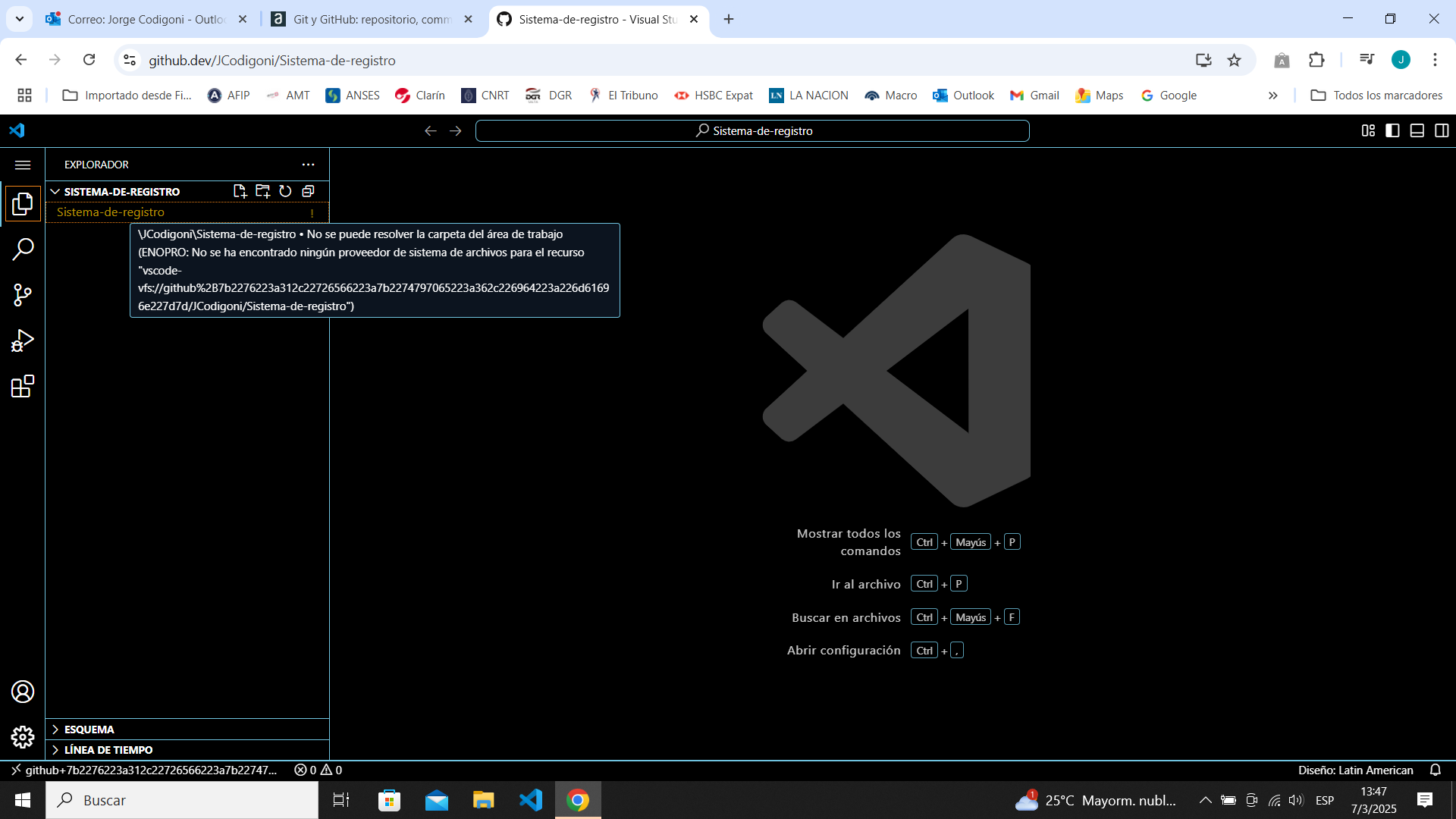Click the Extensions icon in sidebar
This screenshot has height=819, width=1456.
(22, 388)
